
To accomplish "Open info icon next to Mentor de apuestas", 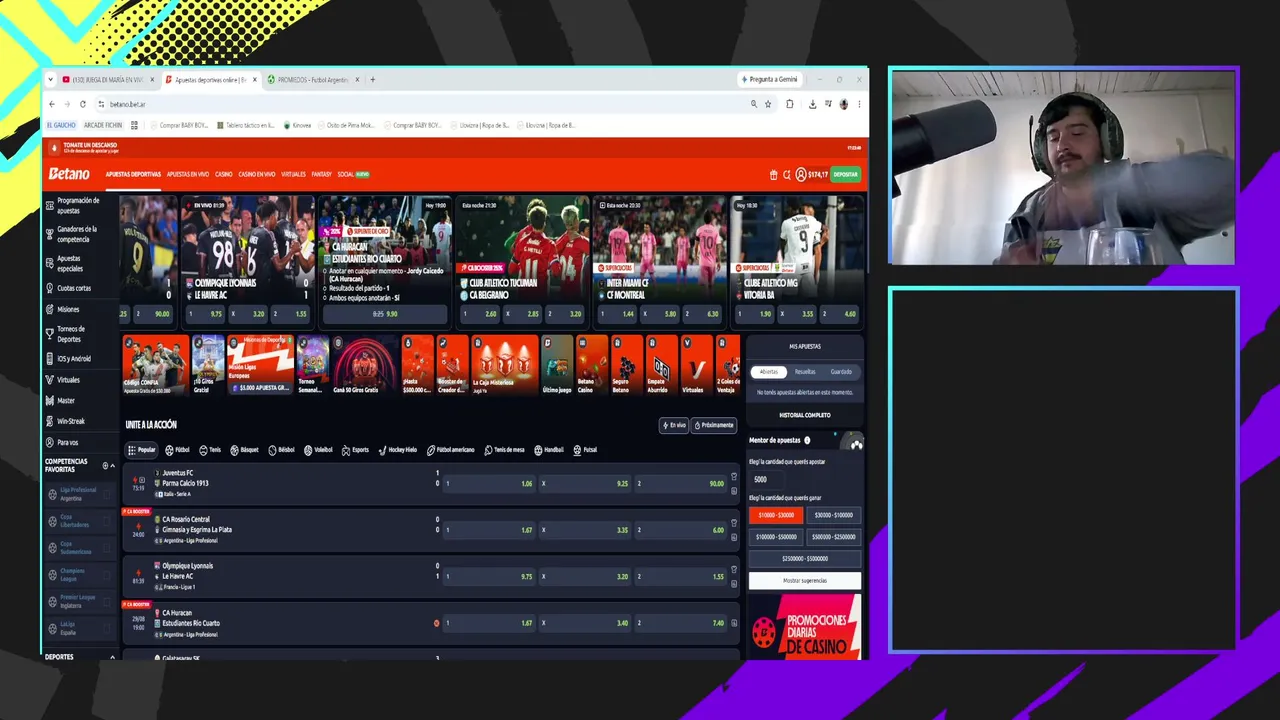I will point(807,440).
